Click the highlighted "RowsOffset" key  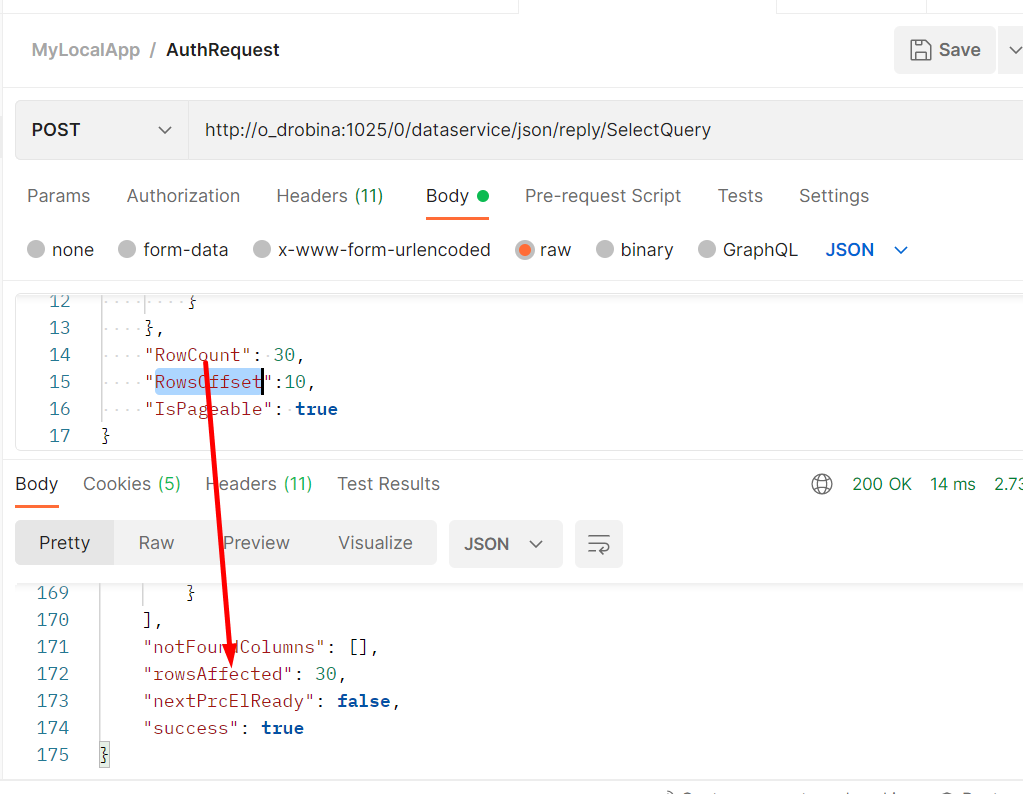(x=208, y=382)
